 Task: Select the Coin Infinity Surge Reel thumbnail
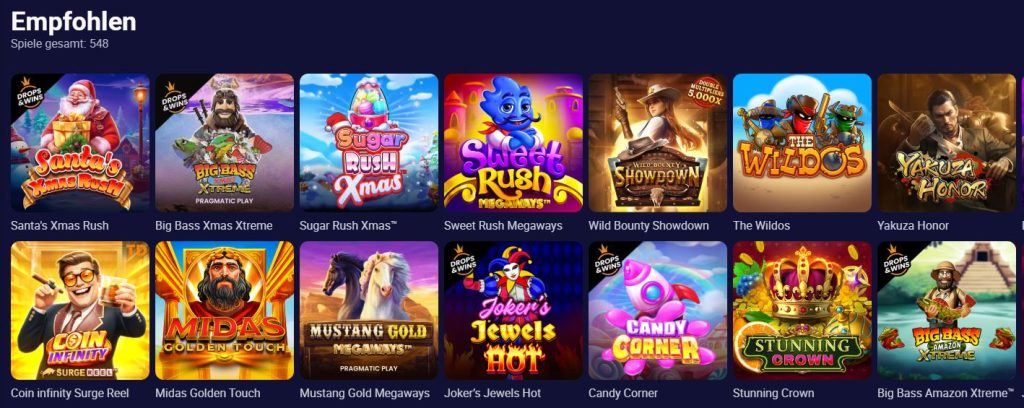pyautogui.click(x=80, y=310)
